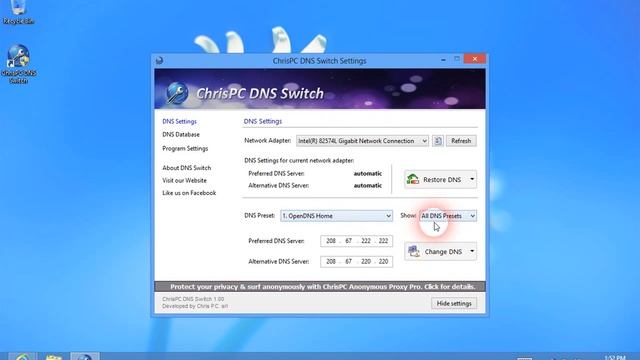The height and width of the screenshot is (360, 640).
Task: Open the Show All DNS Presets dropdown
Action: (x=448, y=216)
